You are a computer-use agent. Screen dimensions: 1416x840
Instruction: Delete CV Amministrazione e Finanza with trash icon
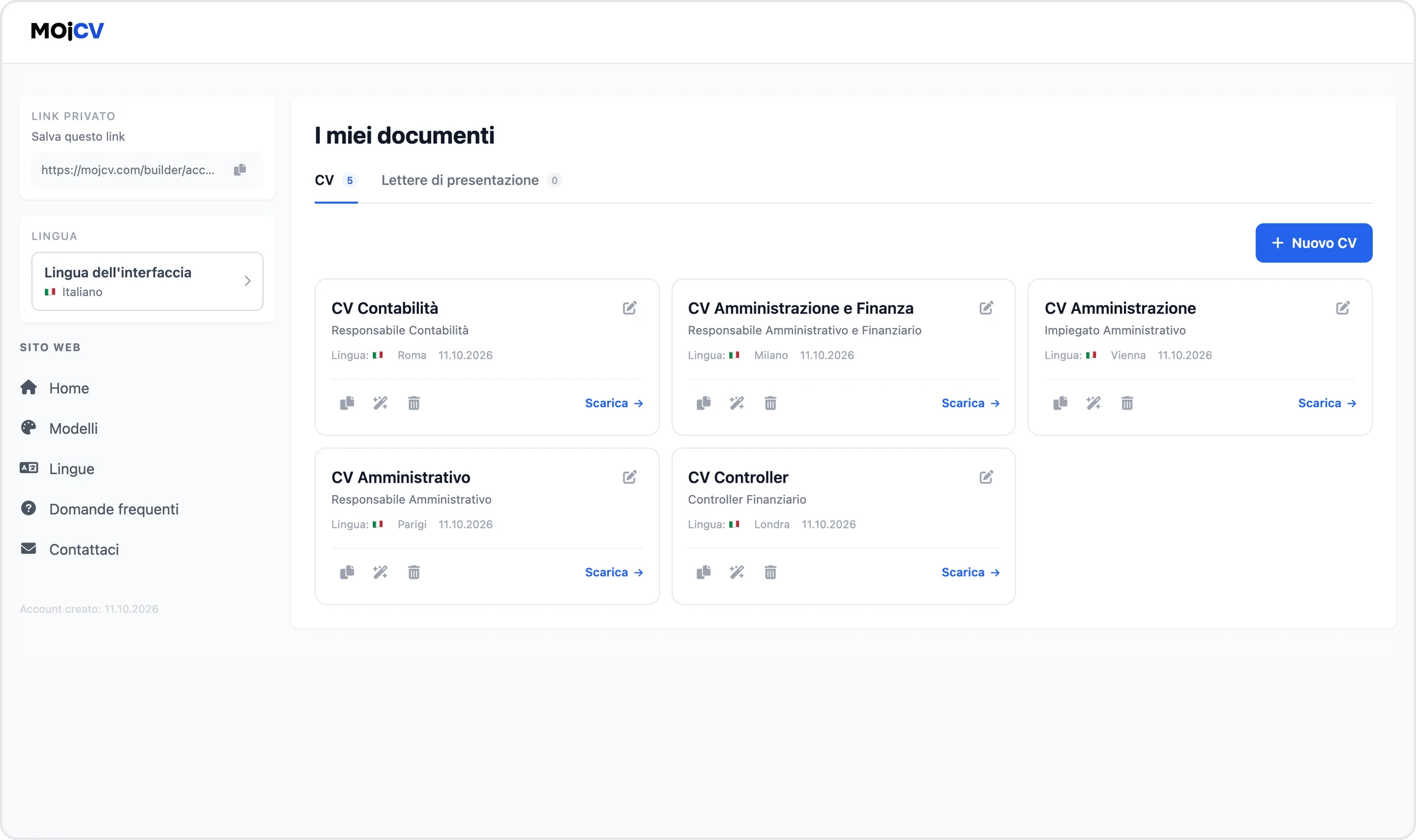(x=771, y=403)
